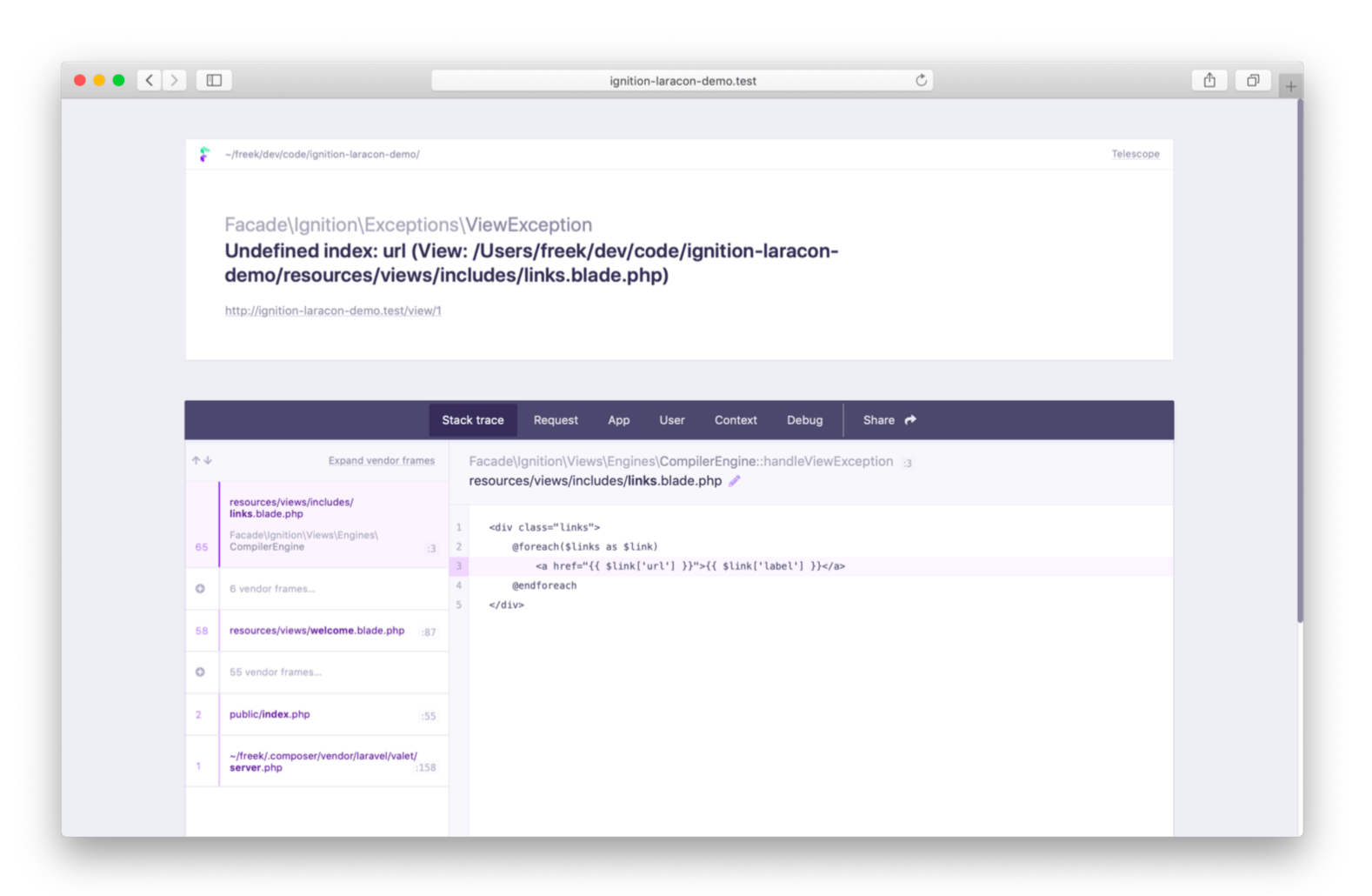Add a new tab with plus button
This screenshot has height=896, width=1372.
tap(1290, 86)
